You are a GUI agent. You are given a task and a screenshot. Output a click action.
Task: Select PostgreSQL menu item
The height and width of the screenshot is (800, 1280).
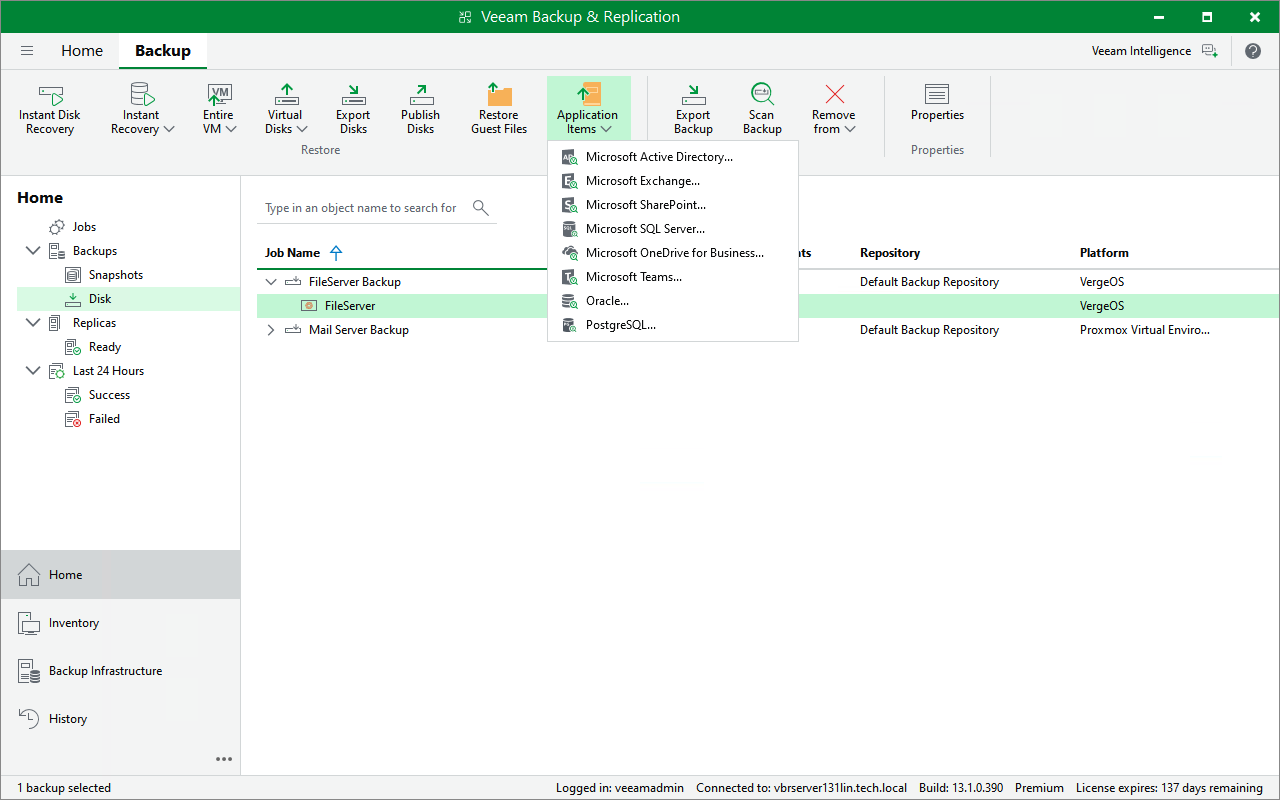[x=673, y=325]
